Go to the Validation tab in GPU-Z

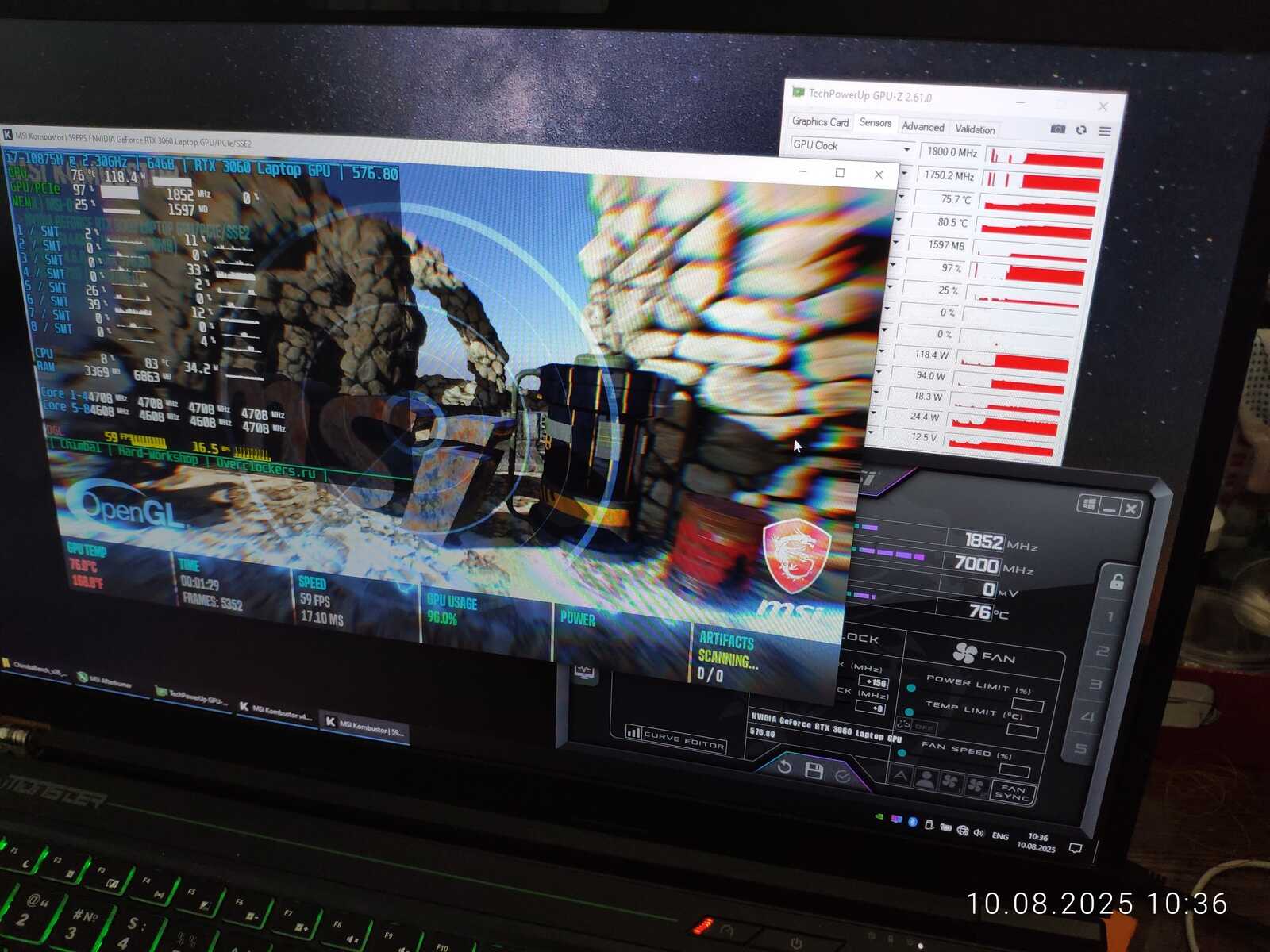coord(975,129)
